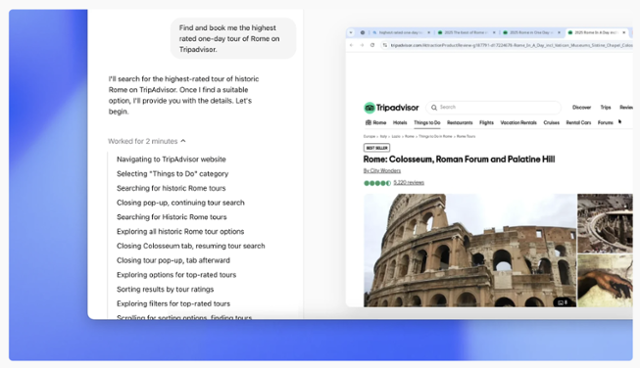Click step "Searching for historic Rome tours"
The image size is (640, 368).
[171, 188]
